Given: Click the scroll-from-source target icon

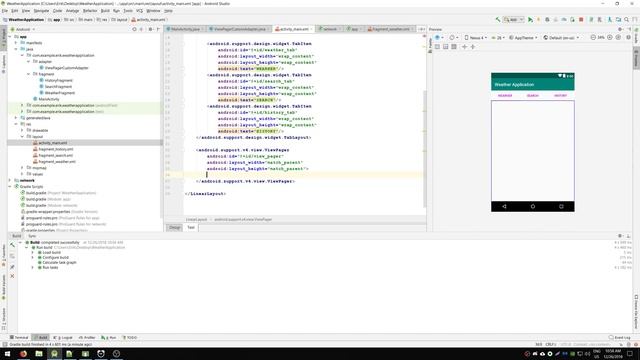Looking at the screenshot, I should (x=134, y=29).
